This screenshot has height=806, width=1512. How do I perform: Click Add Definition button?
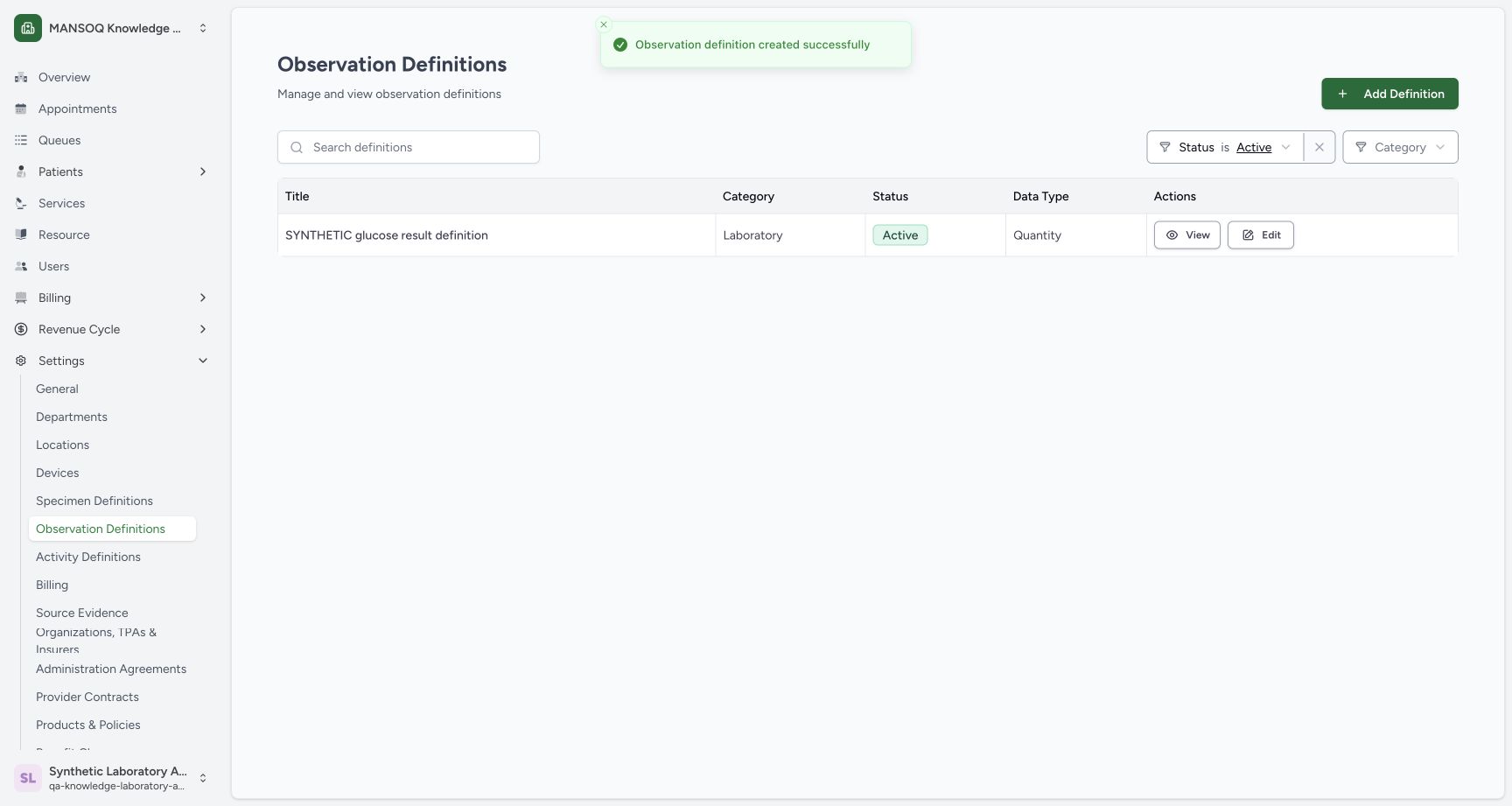[x=1389, y=94]
